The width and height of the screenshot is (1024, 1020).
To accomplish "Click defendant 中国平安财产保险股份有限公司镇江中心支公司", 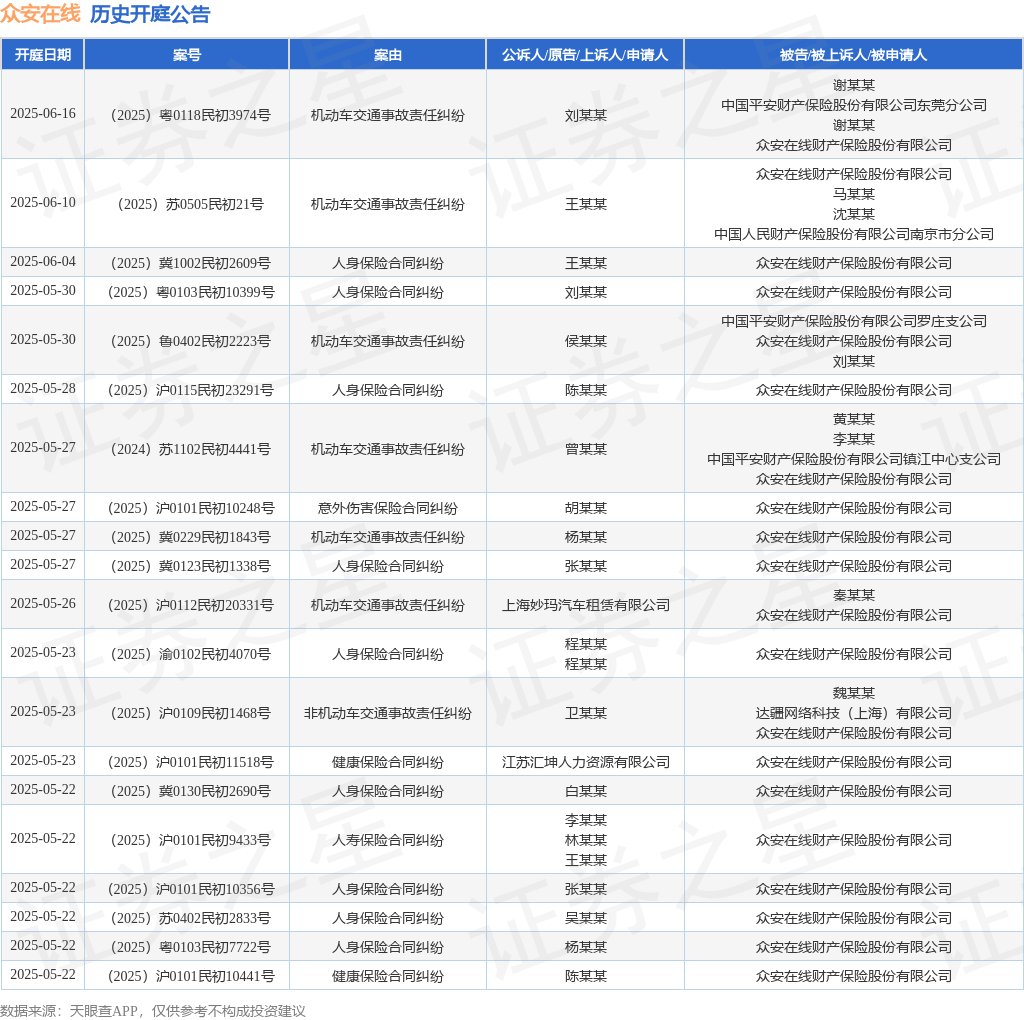I will click(854, 459).
